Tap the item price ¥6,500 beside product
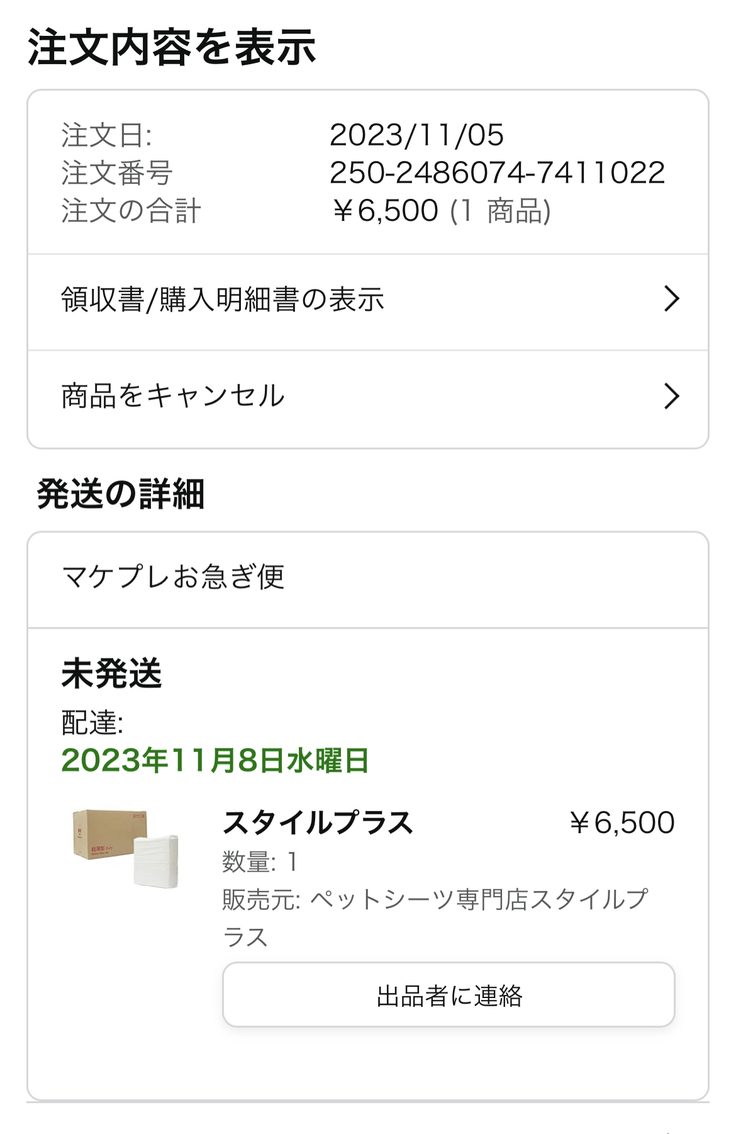 621,823
